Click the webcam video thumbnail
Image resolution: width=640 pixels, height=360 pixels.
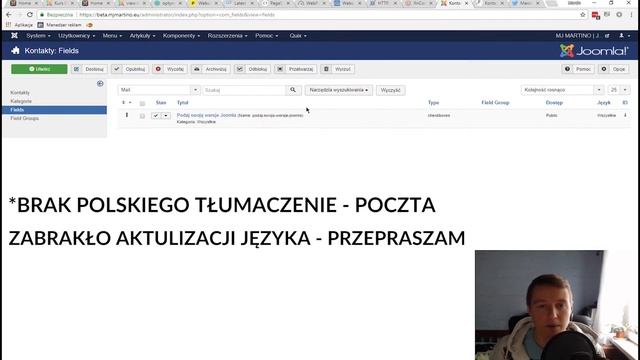click(x=557, y=305)
